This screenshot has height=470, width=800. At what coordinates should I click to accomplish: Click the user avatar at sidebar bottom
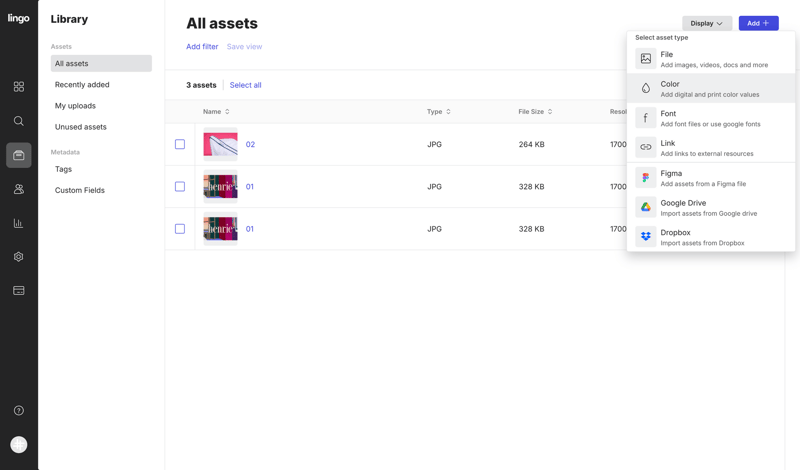[x=18, y=444]
